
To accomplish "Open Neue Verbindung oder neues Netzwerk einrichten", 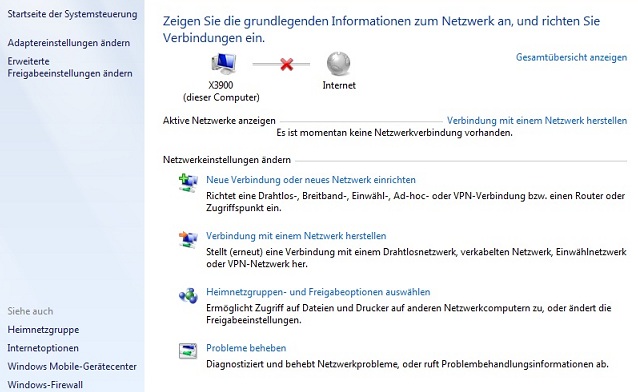I will coord(311,180).
